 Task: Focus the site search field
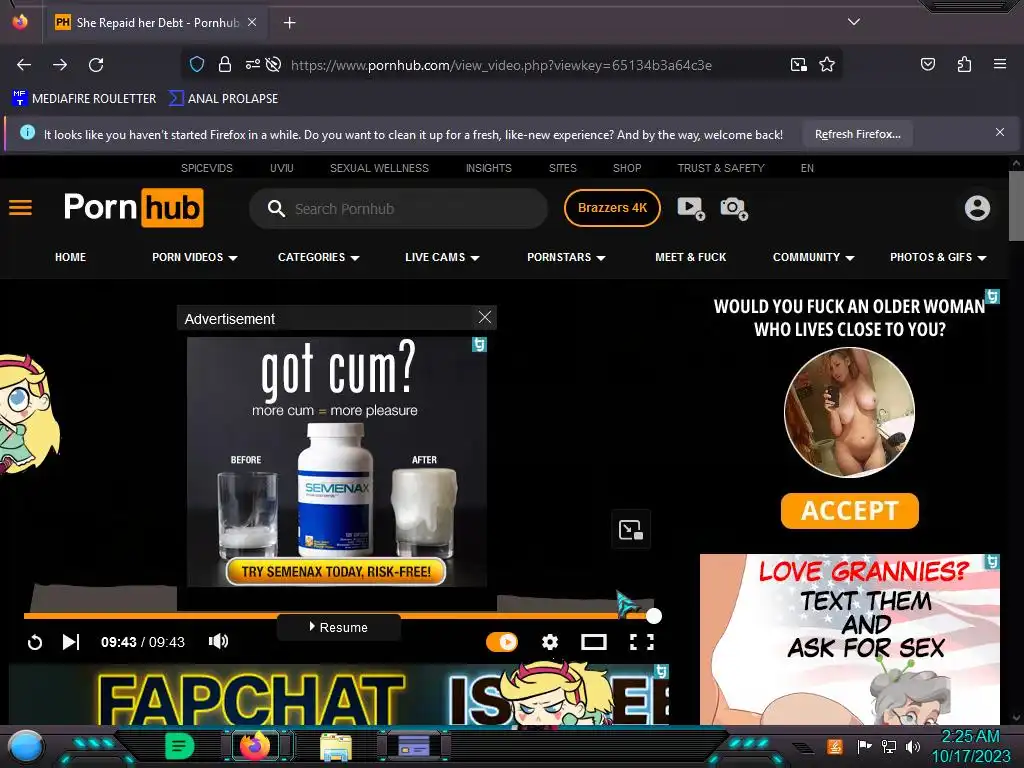[x=398, y=209]
